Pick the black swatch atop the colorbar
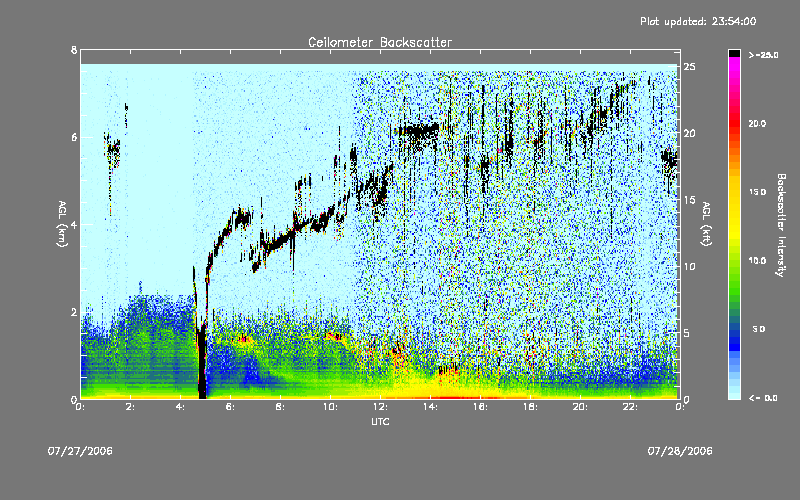The height and width of the screenshot is (500, 800). pyautogui.click(x=734, y=53)
